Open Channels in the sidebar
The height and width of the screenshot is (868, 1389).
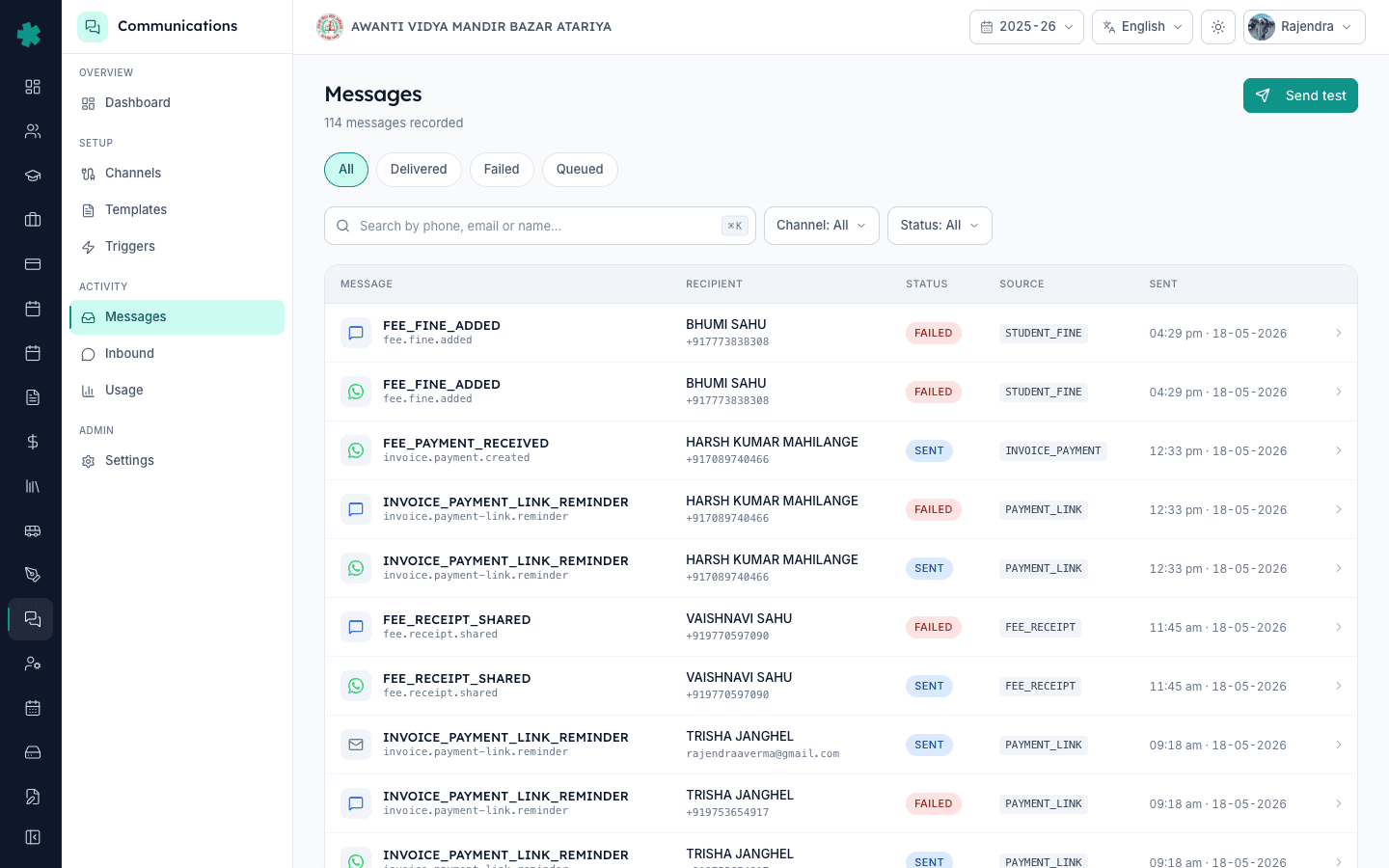[177, 174]
